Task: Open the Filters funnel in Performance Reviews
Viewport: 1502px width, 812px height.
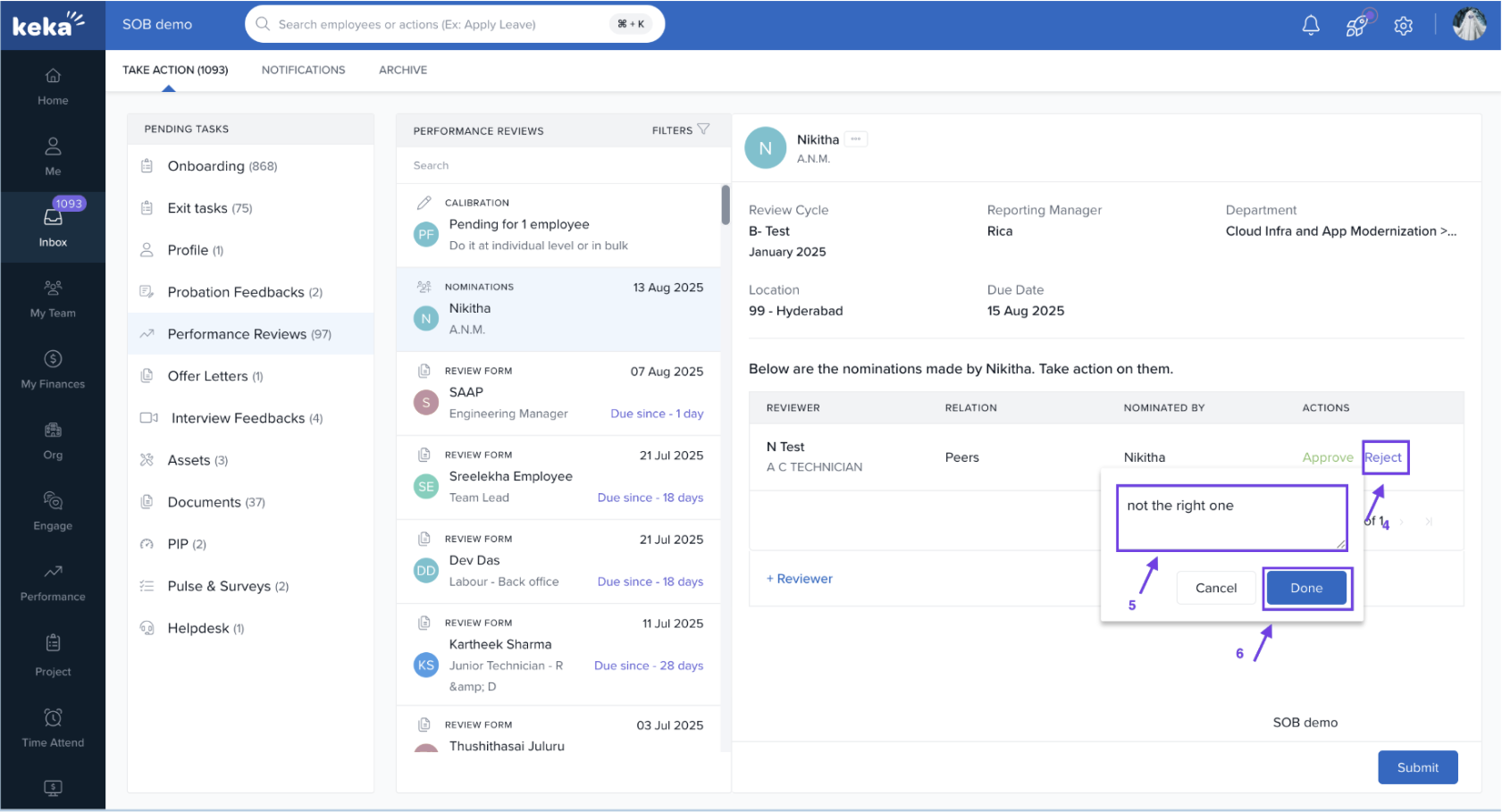Action: pos(702,130)
